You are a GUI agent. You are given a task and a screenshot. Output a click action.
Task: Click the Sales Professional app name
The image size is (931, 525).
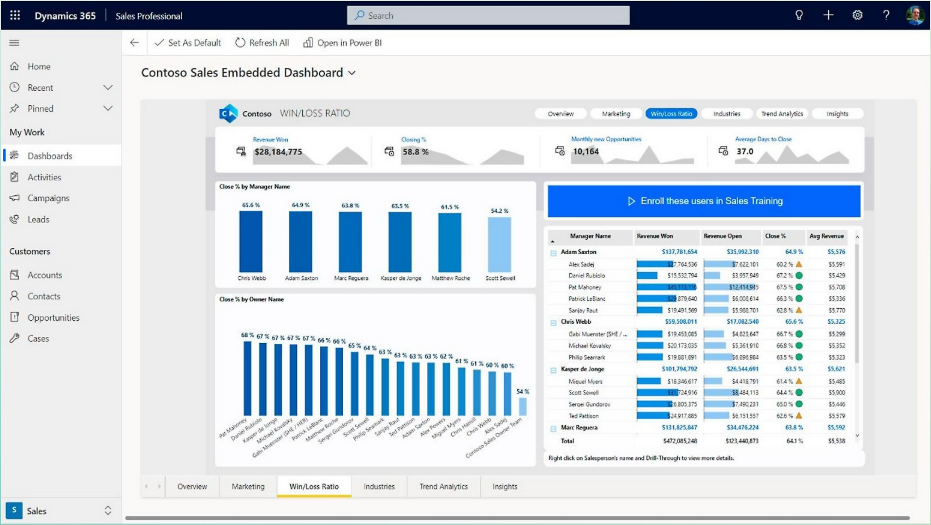click(x=149, y=16)
